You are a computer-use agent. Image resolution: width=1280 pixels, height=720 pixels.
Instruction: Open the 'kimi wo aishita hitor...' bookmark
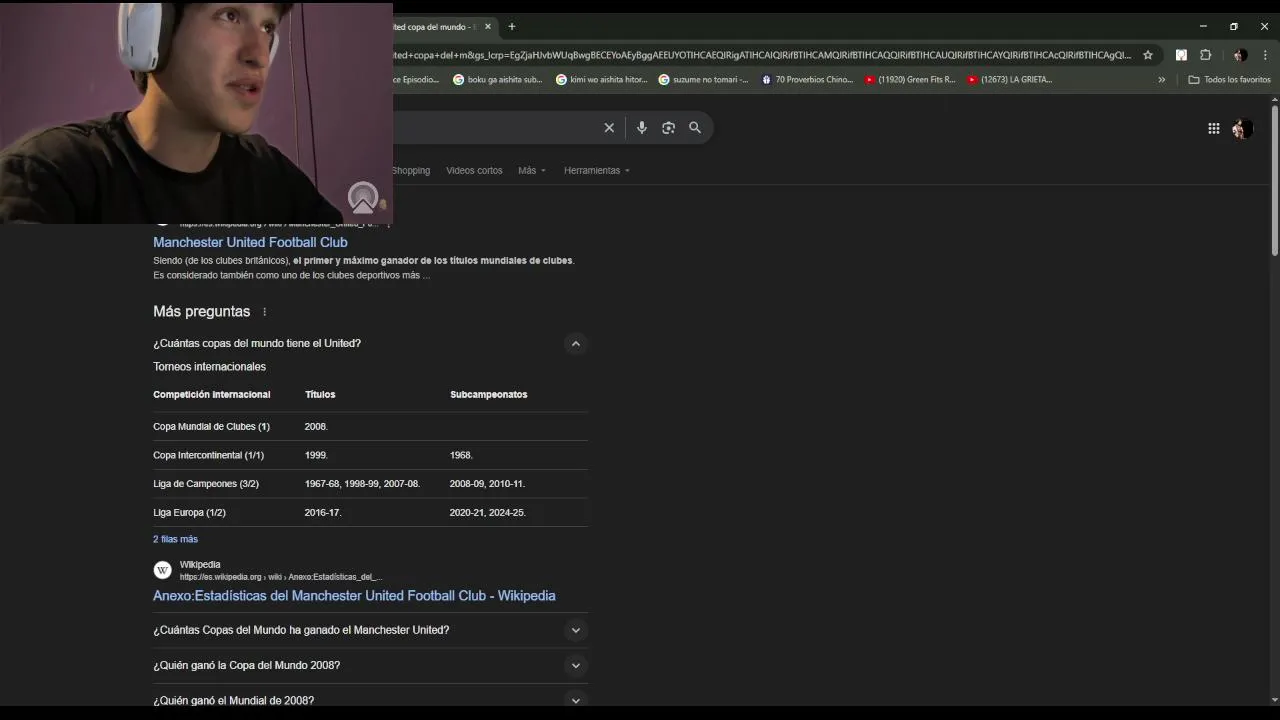(x=602, y=80)
